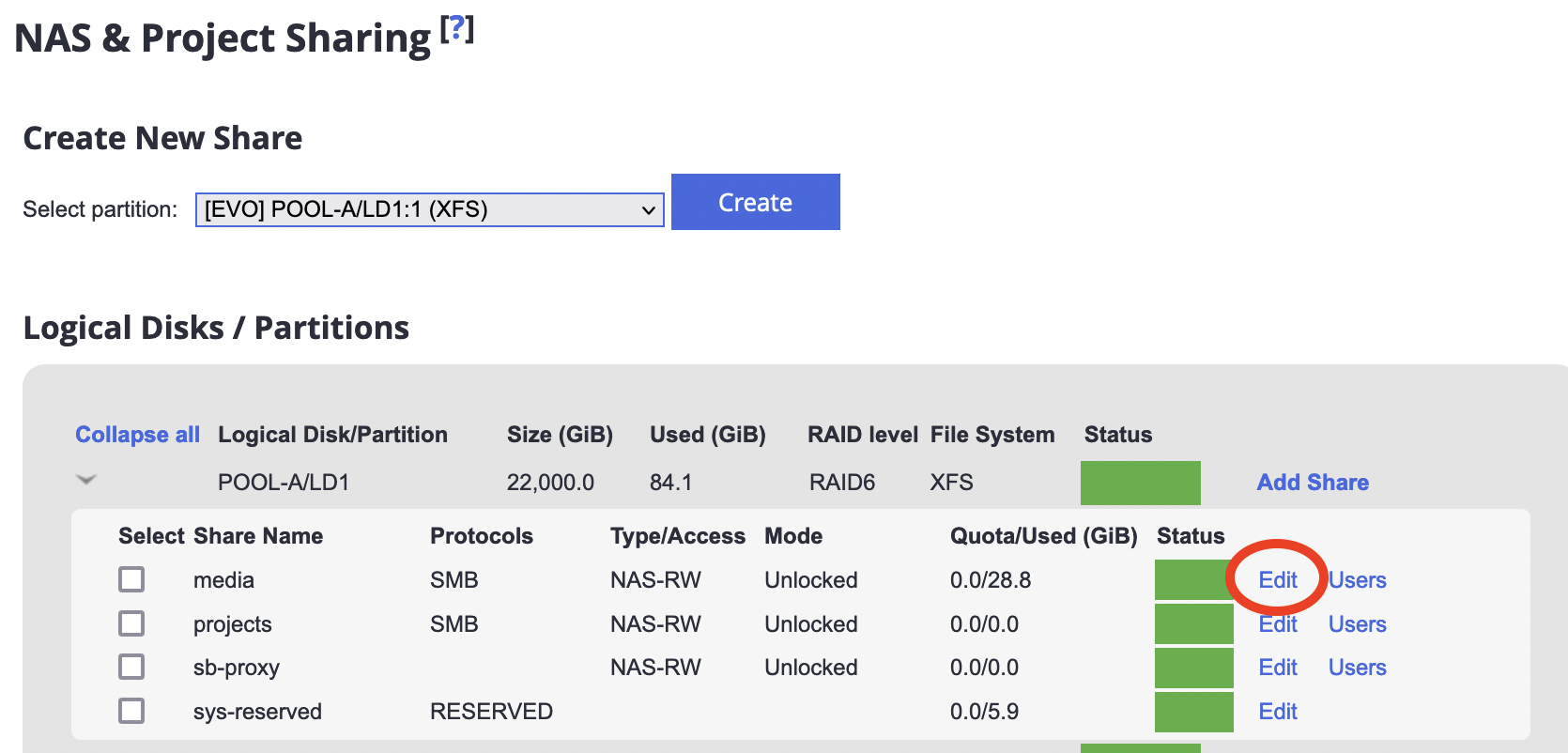Screen dimensions: 1568x753
Task: Click the Create button
Action: pos(756,202)
